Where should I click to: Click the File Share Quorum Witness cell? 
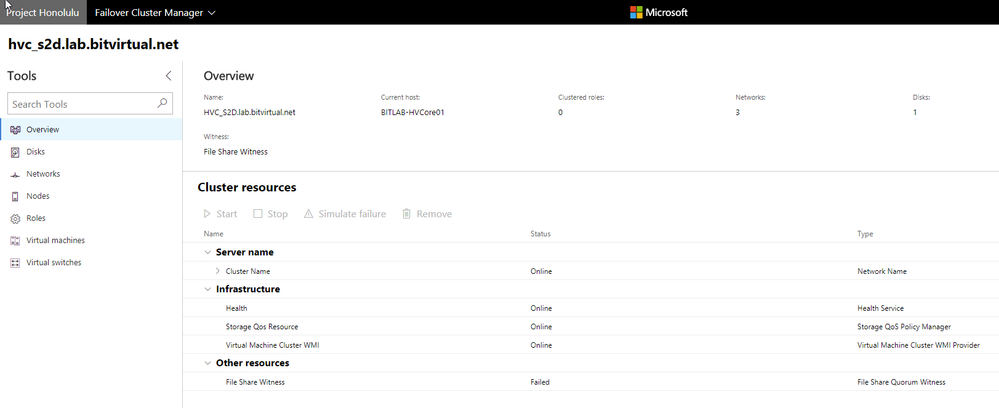pos(902,382)
